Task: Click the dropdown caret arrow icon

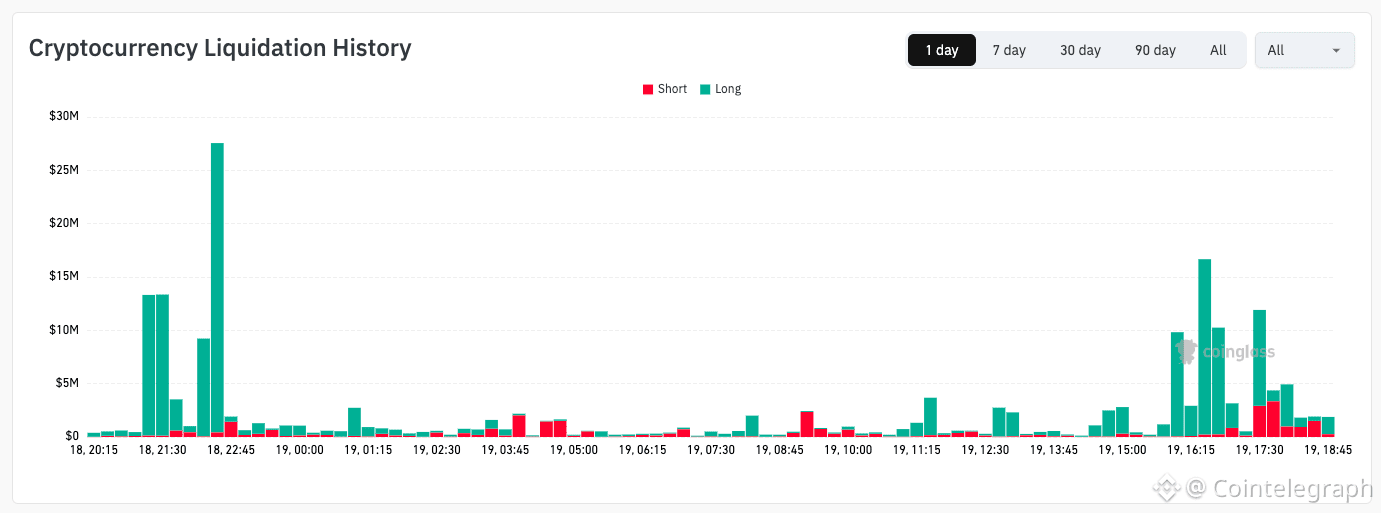Action: [x=1336, y=50]
